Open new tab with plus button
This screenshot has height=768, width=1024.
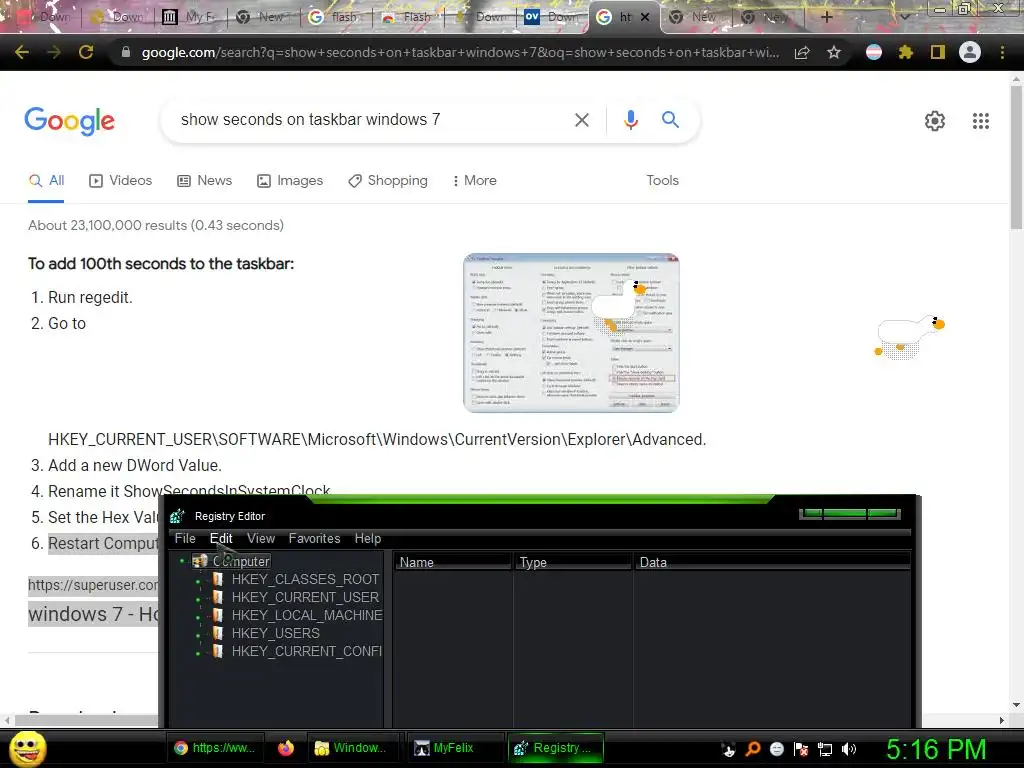(x=826, y=17)
